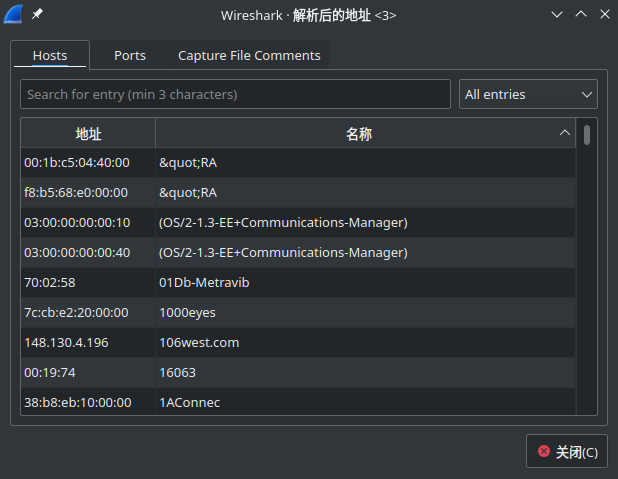Screen dimensions: 618x479
Task: Click the name 106west.com
Action: pyautogui.click(x=199, y=342)
